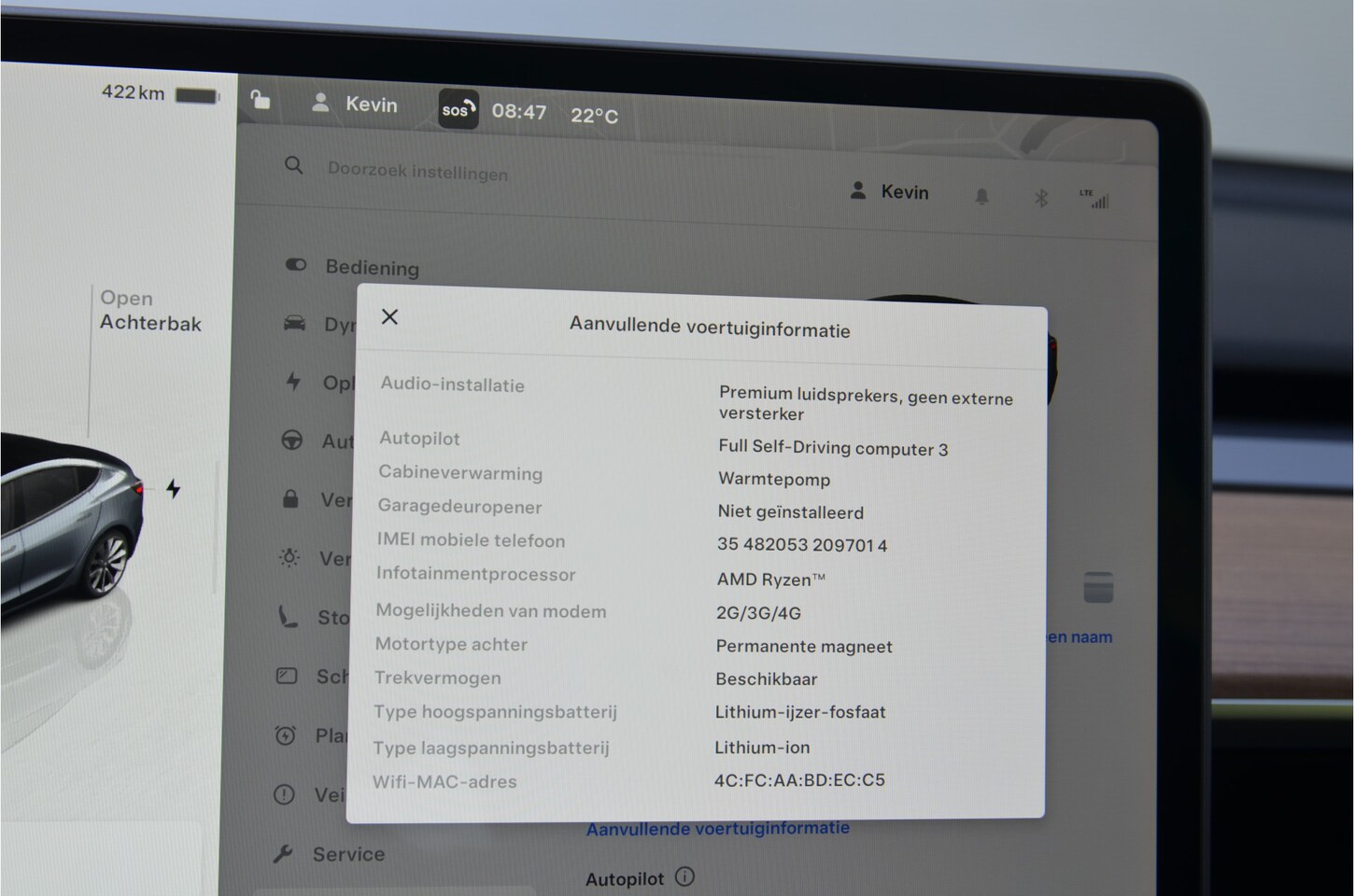Tap the padlock menu icon in sidebar
1354x896 pixels.
pyautogui.click(x=290, y=499)
